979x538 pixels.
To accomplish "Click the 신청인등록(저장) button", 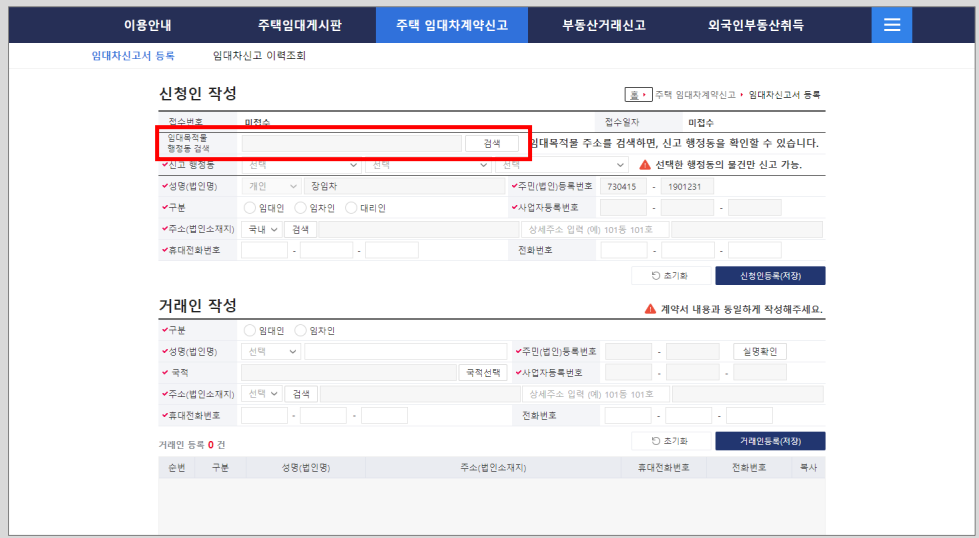I will tap(770, 275).
